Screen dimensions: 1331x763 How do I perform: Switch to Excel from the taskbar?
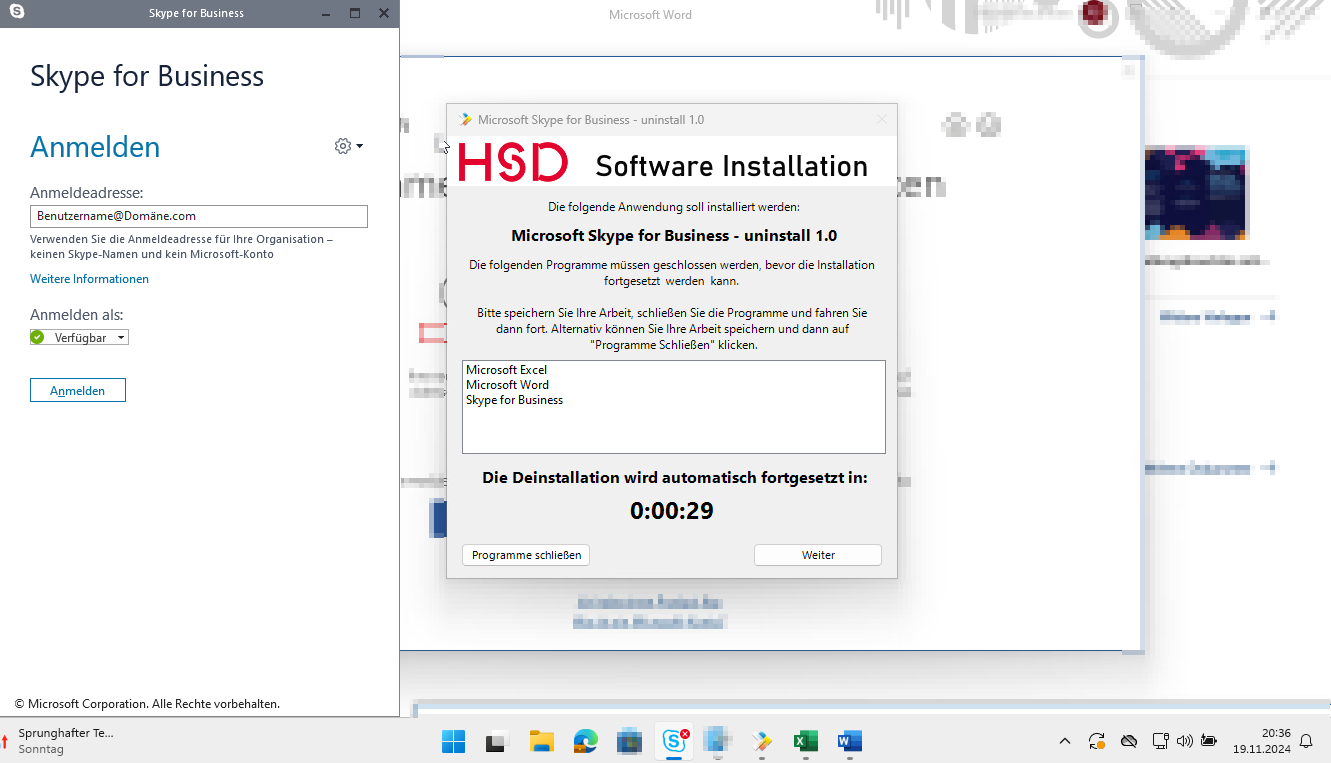(x=805, y=742)
